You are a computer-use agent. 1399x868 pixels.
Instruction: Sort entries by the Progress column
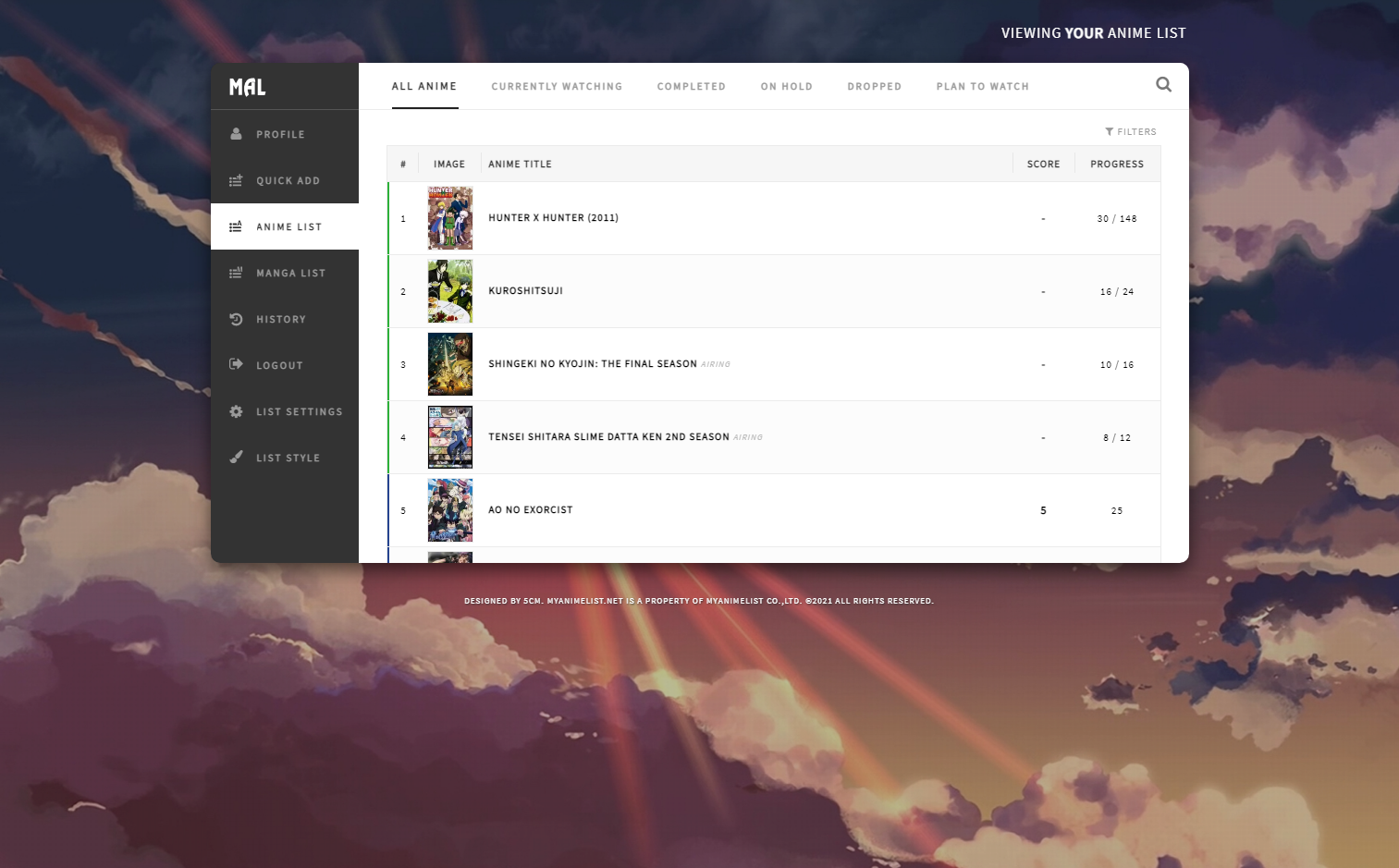point(1116,164)
